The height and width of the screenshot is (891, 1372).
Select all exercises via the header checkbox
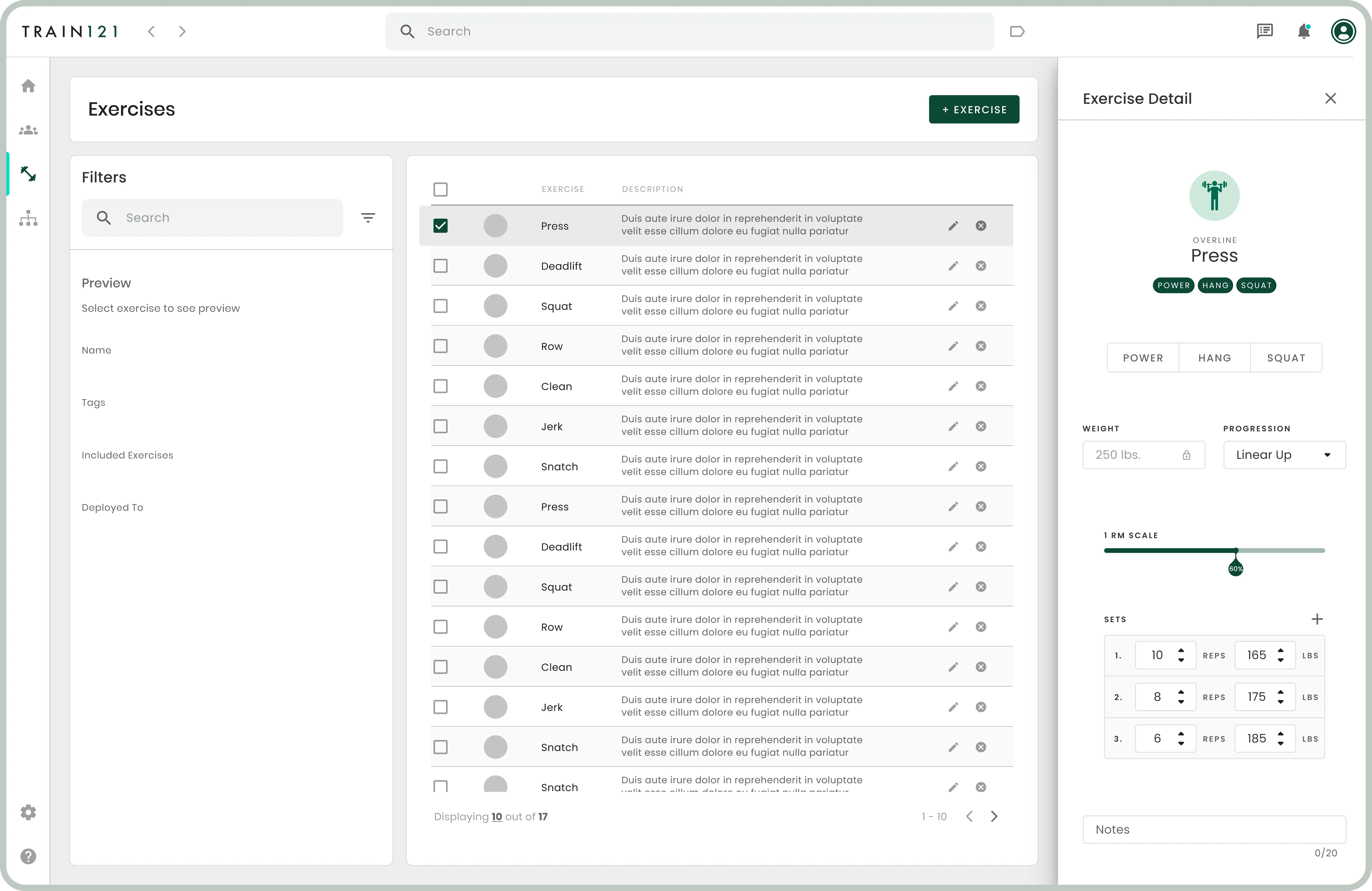[441, 189]
